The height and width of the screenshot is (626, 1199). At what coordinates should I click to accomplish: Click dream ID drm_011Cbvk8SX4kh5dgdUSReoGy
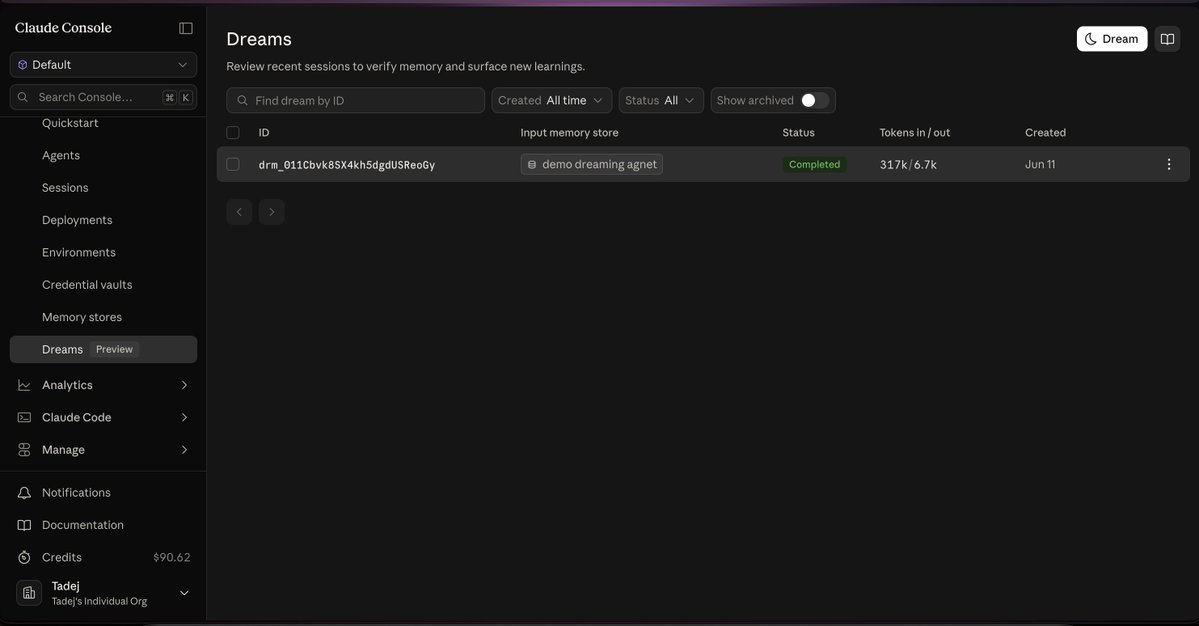pyautogui.click(x=346, y=165)
